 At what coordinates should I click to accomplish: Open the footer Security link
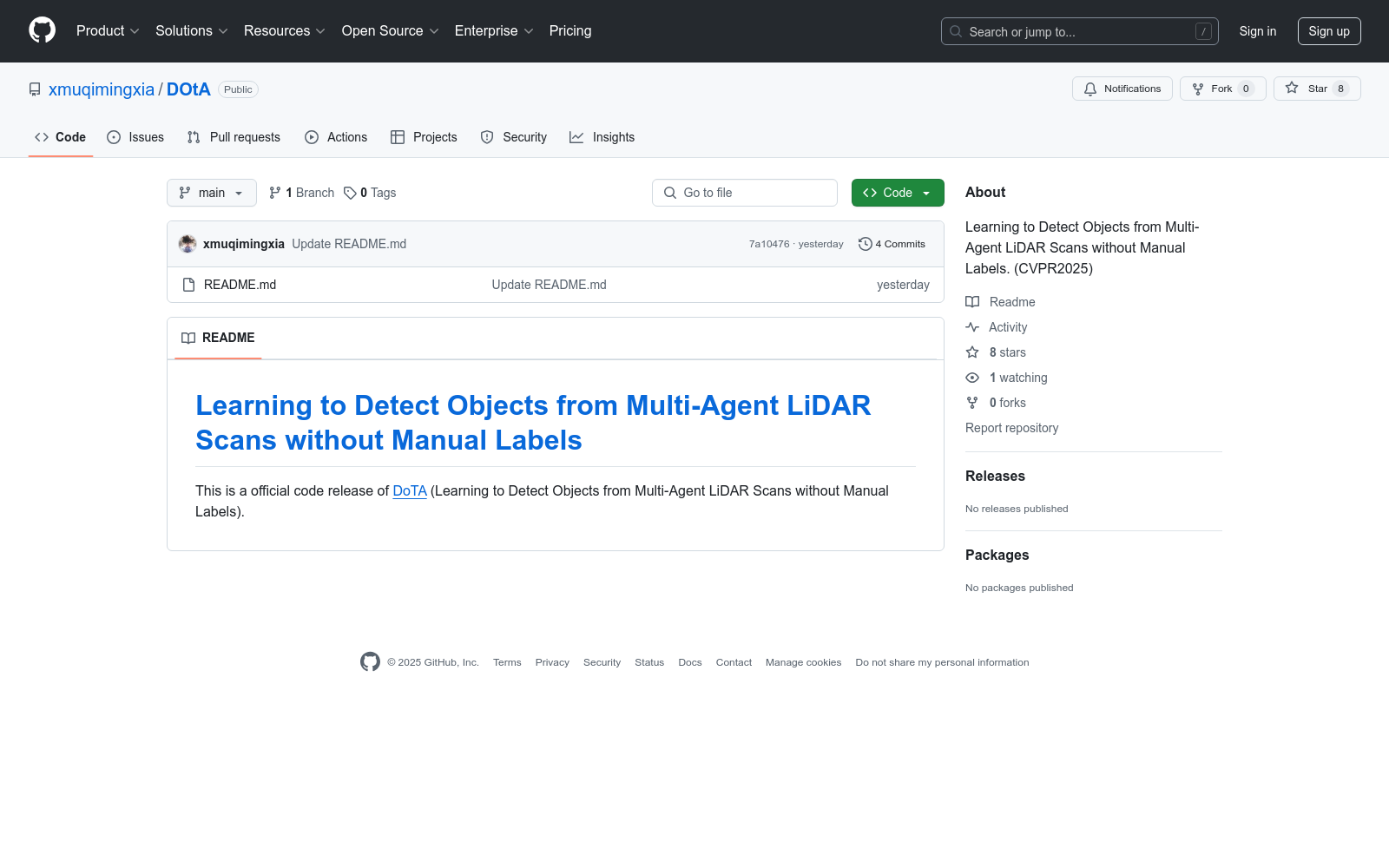(x=602, y=662)
